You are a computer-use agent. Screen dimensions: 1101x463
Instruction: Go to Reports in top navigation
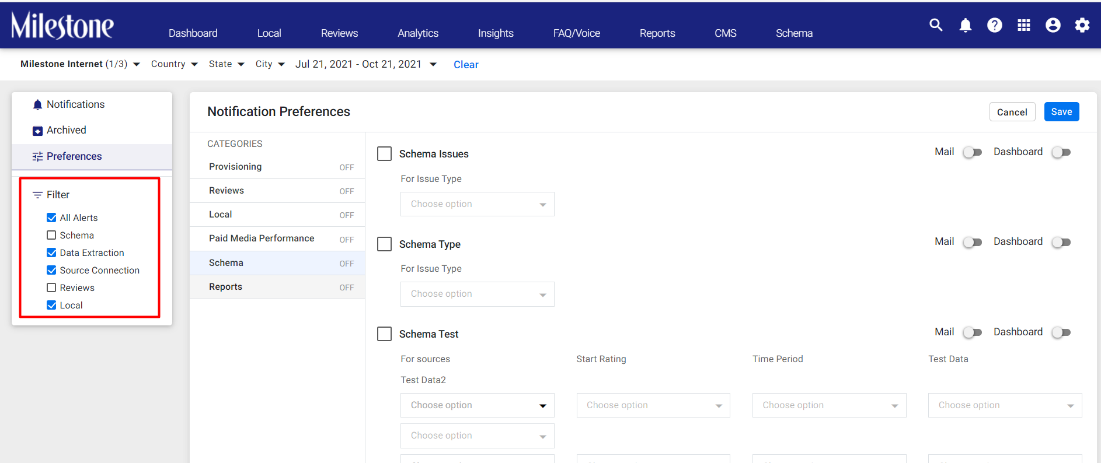point(657,33)
